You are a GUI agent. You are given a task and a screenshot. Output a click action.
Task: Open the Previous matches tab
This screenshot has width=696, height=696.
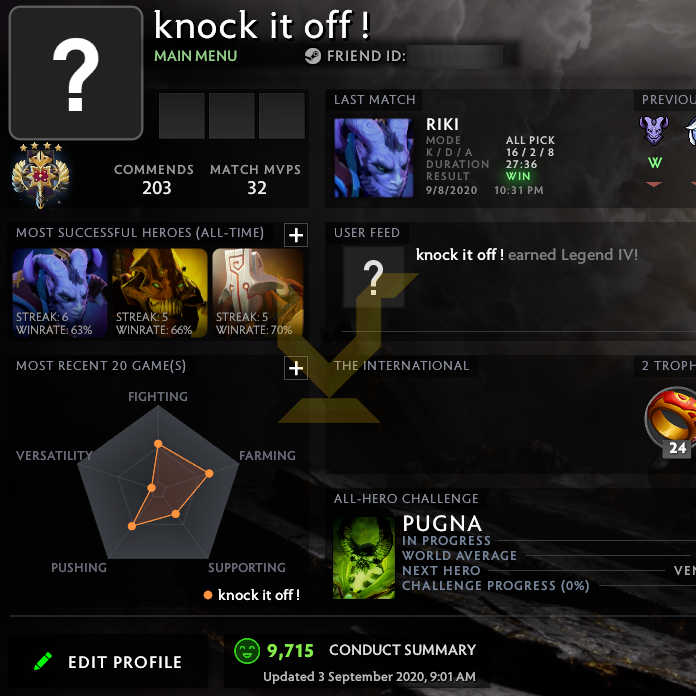(x=665, y=99)
